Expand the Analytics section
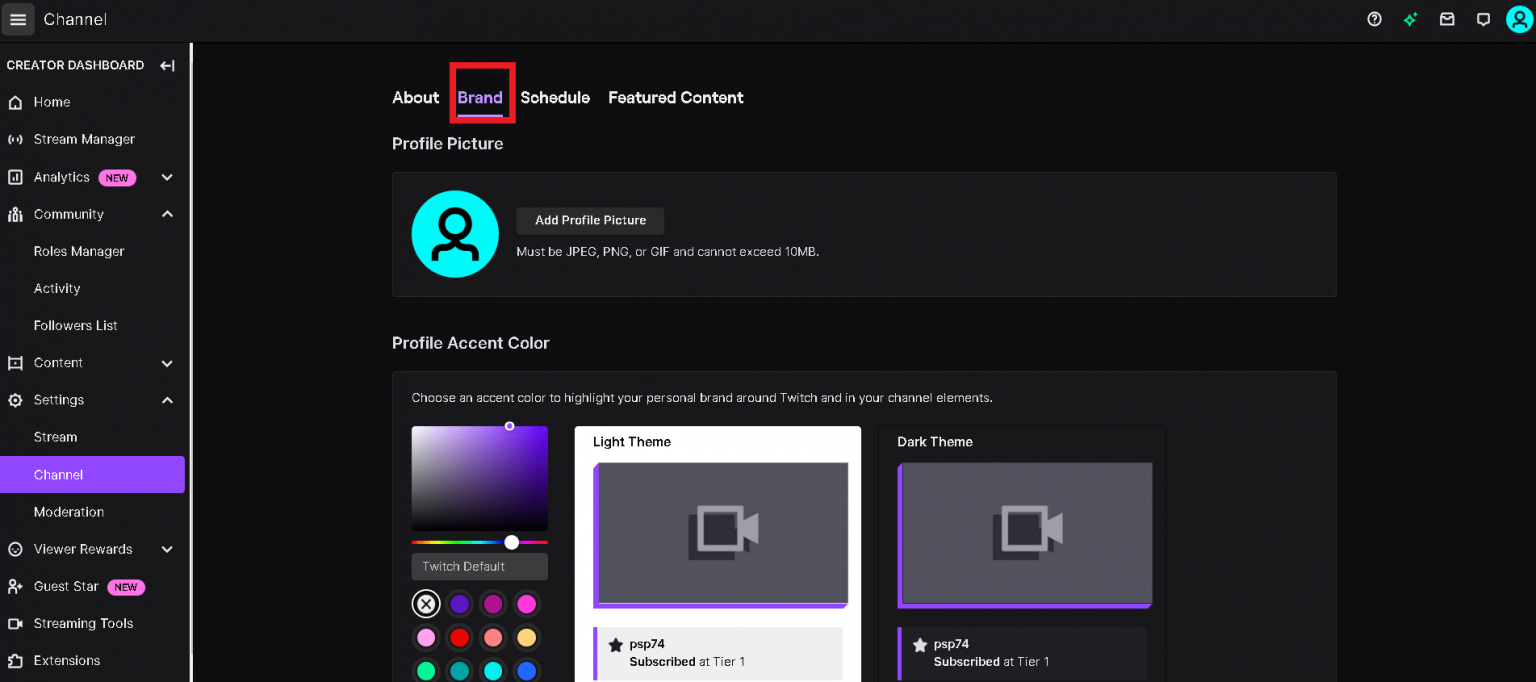This screenshot has width=1536, height=682. click(x=167, y=177)
